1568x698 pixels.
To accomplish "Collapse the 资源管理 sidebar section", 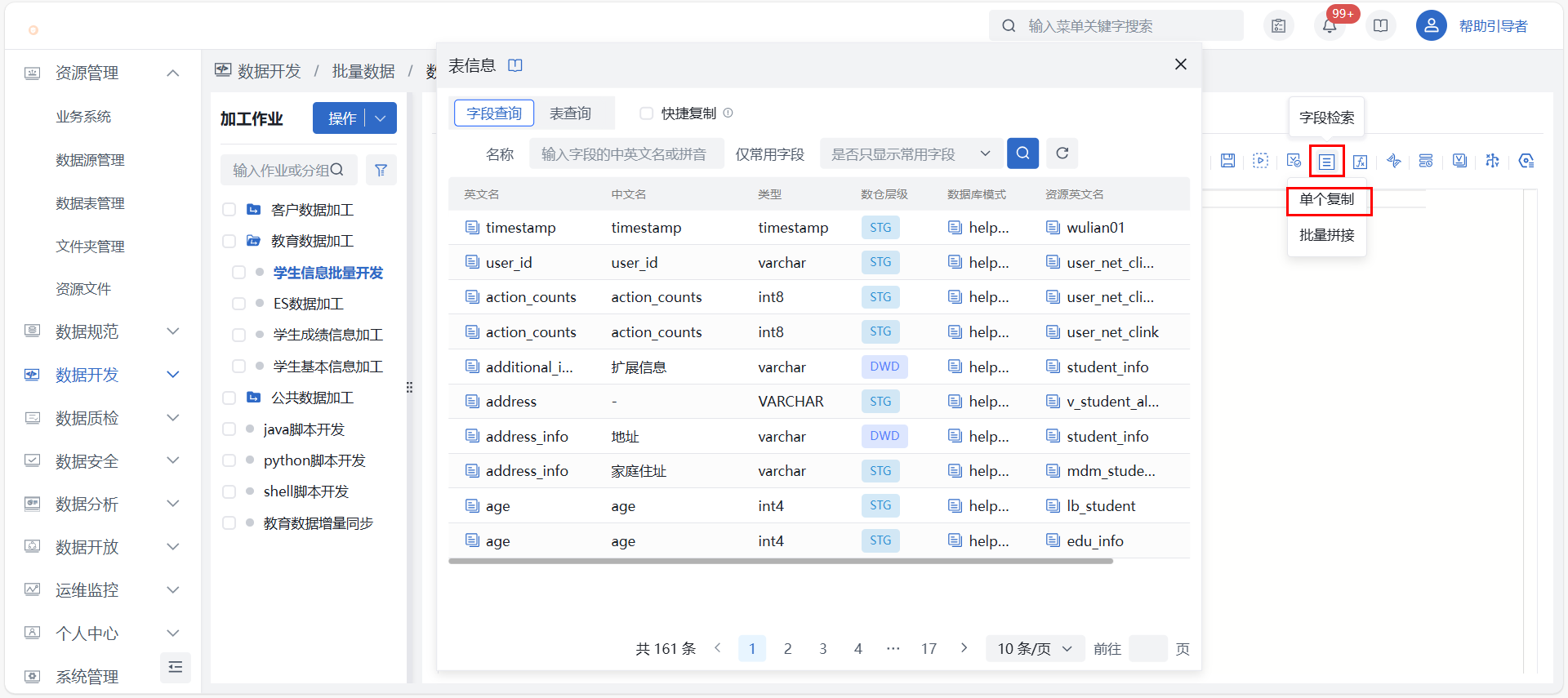I will pyautogui.click(x=172, y=73).
